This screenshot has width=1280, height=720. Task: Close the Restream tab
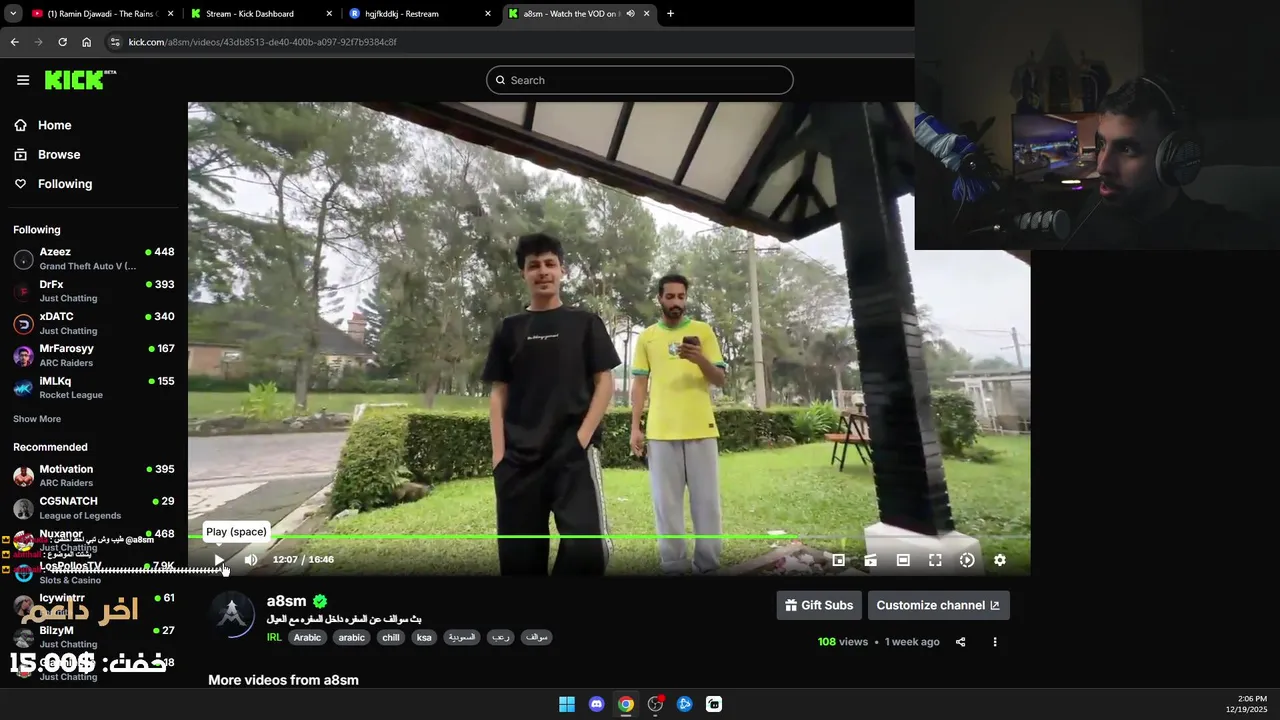pyautogui.click(x=488, y=14)
